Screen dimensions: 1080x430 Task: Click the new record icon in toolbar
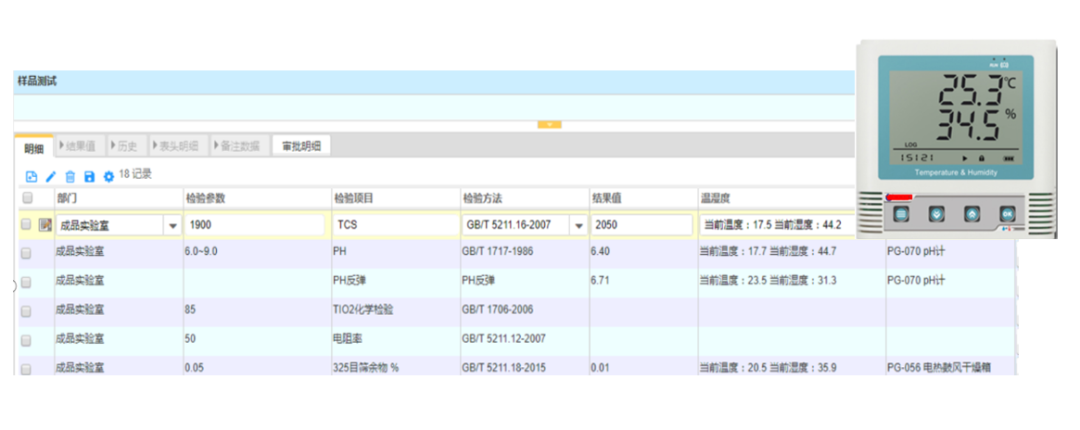click(x=31, y=176)
